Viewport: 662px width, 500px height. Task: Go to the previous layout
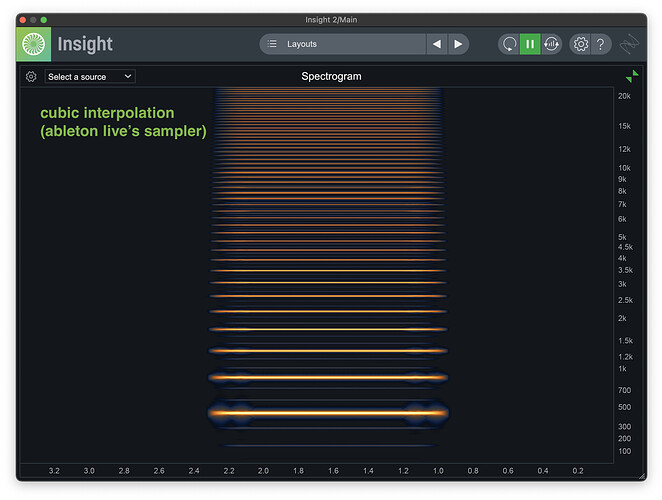(436, 44)
